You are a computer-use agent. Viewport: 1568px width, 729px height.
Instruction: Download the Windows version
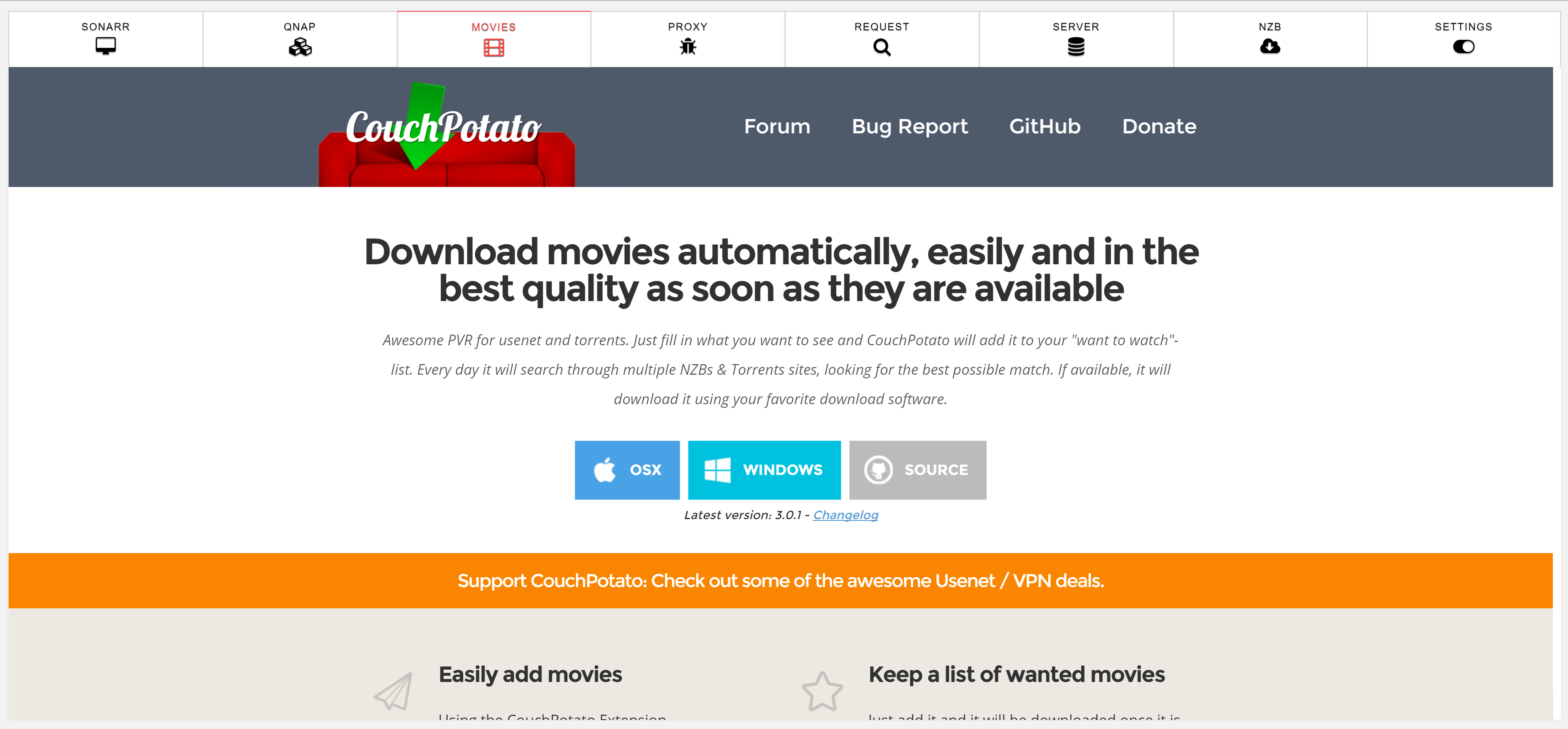tap(764, 470)
